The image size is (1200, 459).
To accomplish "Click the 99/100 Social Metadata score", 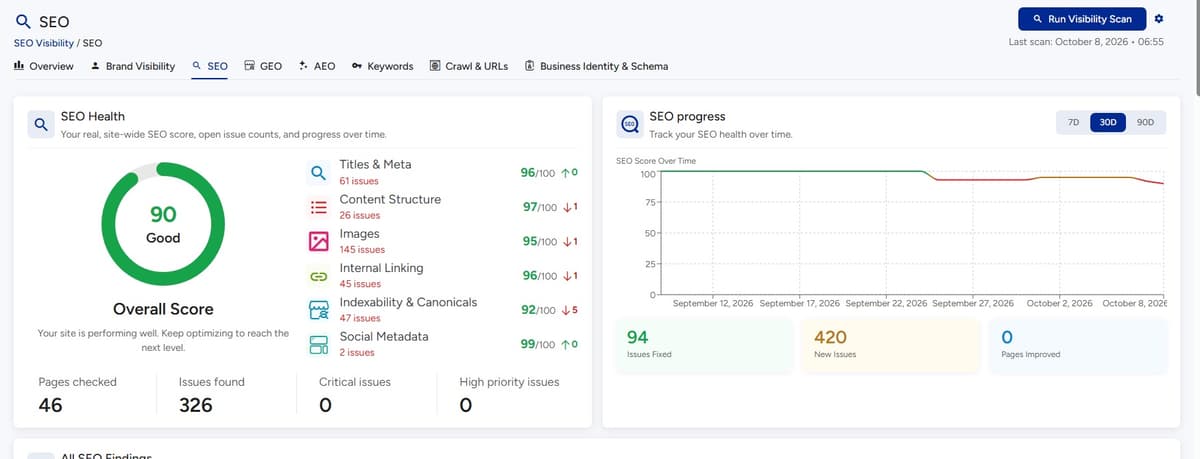I will [539, 344].
